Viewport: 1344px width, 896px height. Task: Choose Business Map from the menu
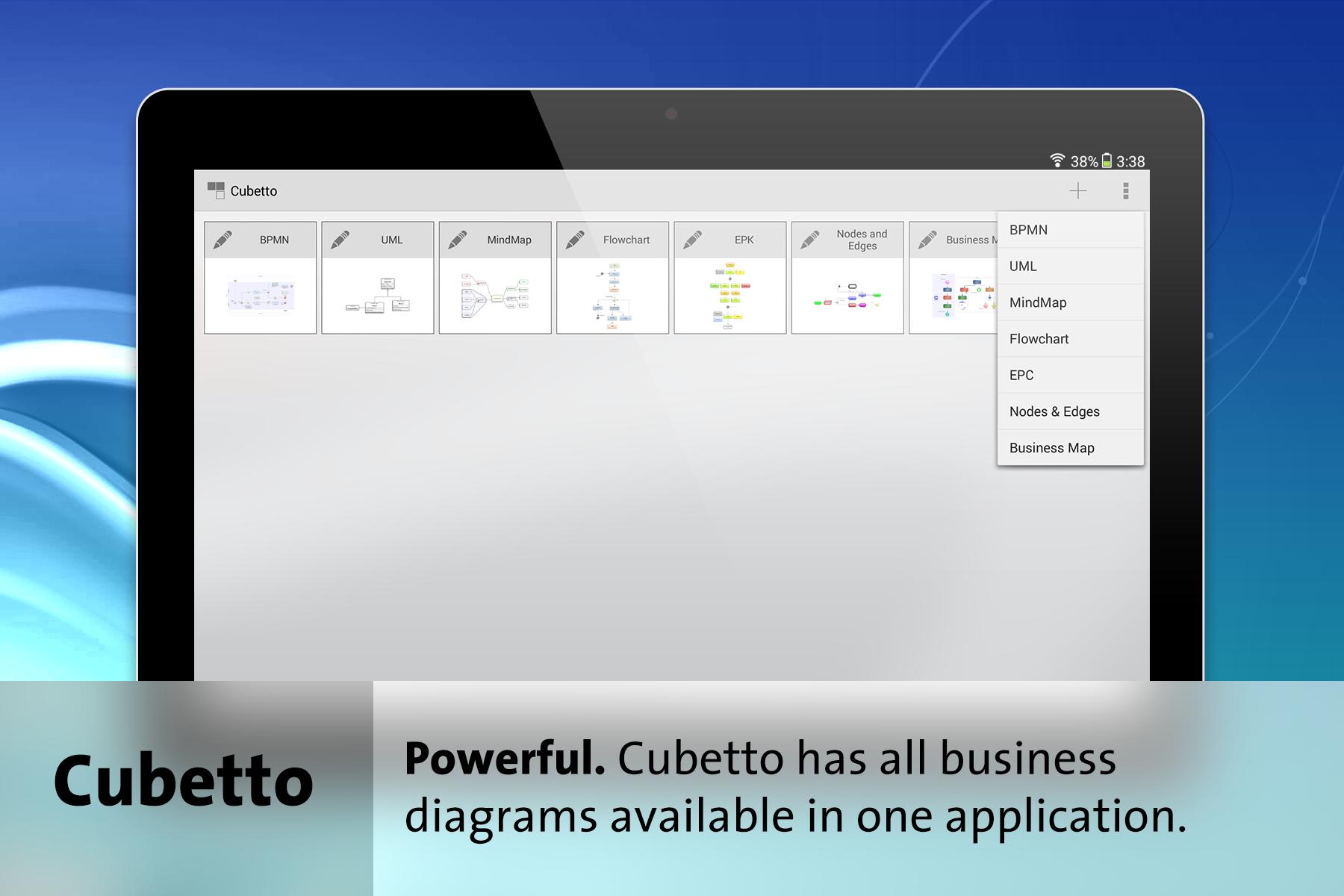coord(1071,448)
